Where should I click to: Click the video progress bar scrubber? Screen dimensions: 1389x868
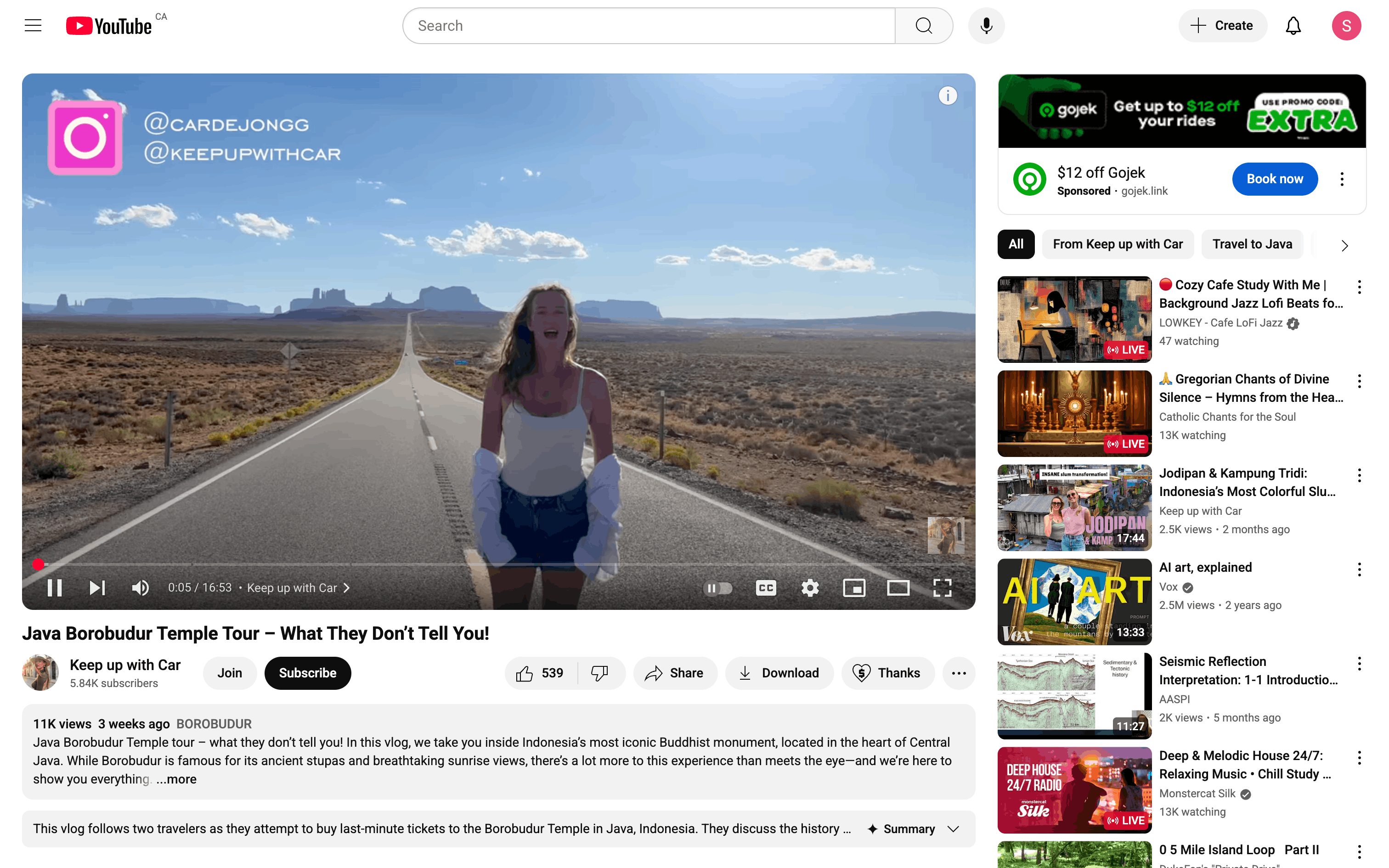tap(38, 564)
